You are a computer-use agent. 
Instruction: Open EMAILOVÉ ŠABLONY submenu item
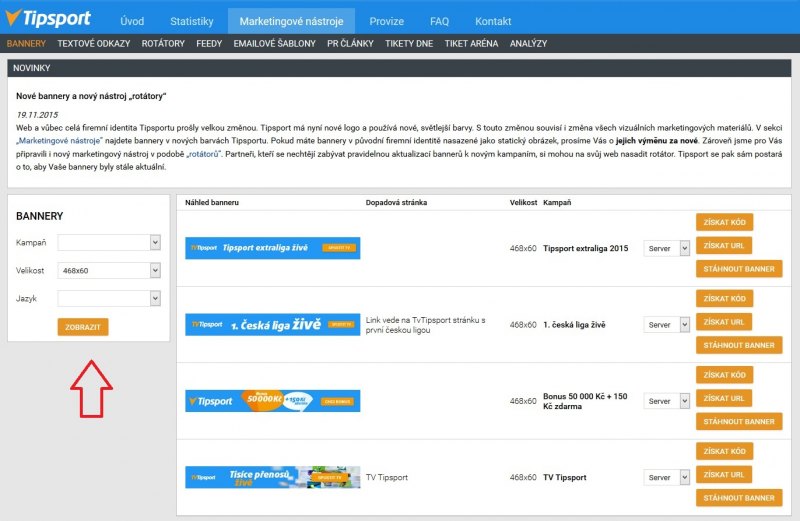coord(274,44)
